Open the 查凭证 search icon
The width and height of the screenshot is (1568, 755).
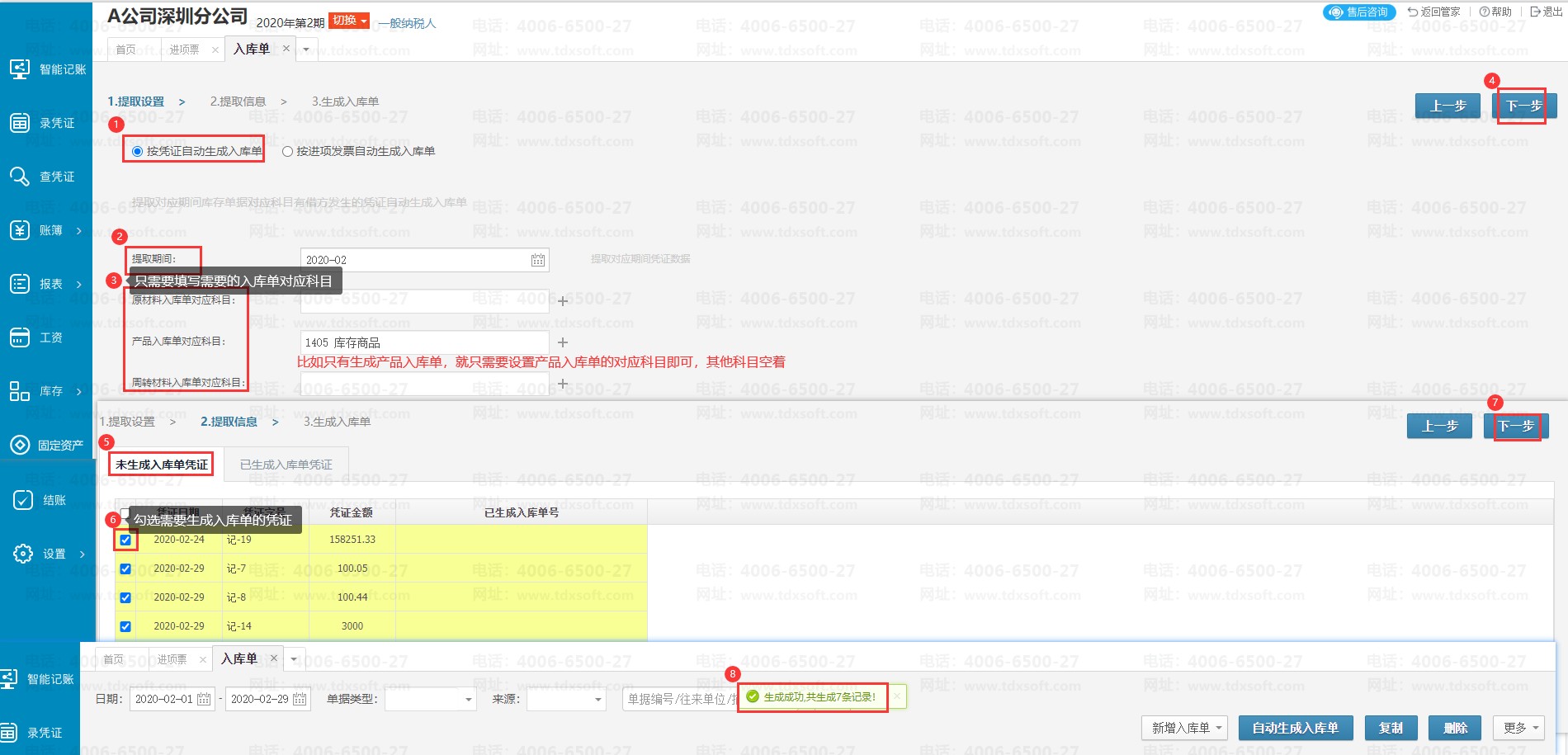pyautogui.click(x=20, y=177)
